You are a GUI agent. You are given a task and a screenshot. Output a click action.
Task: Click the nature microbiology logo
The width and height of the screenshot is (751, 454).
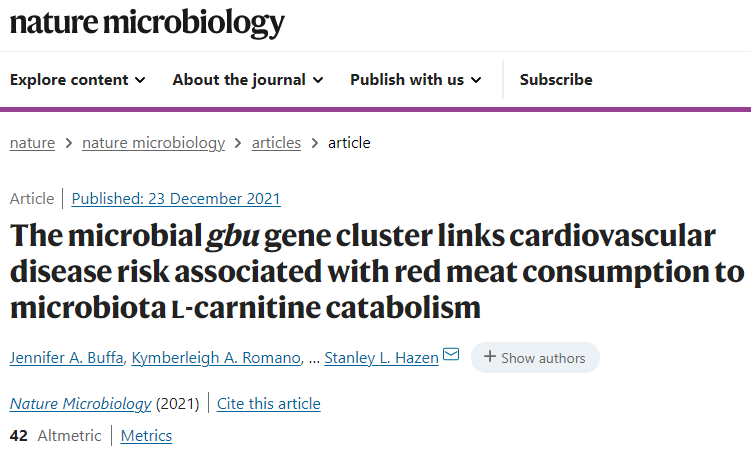click(147, 23)
